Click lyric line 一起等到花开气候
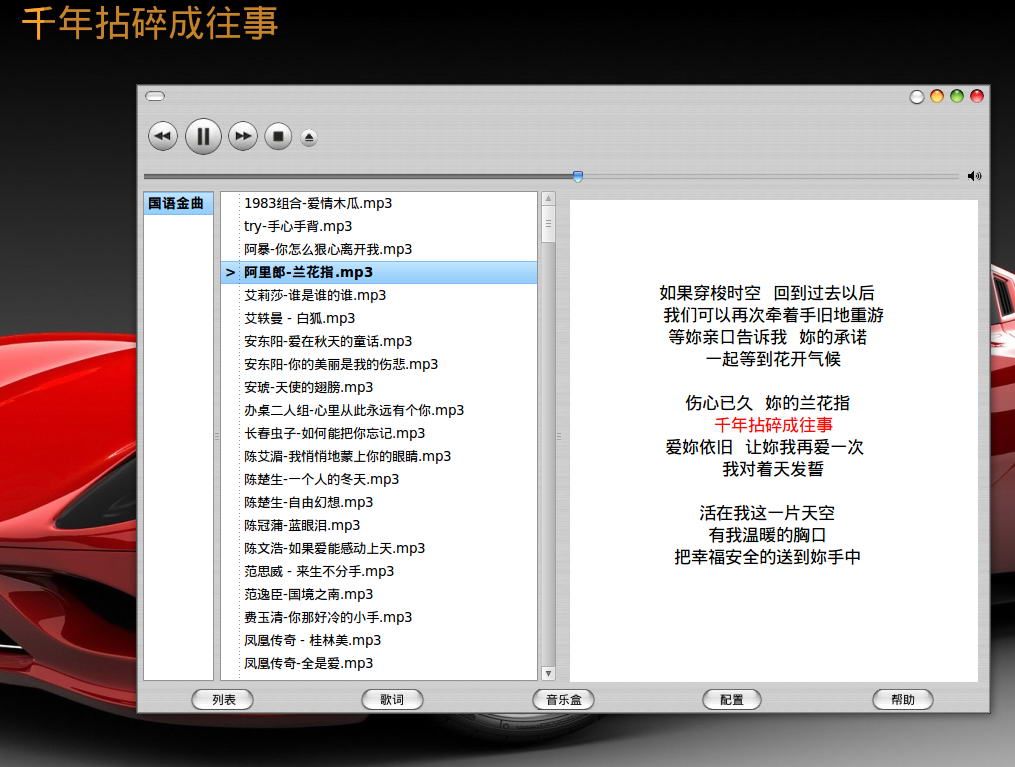Image resolution: width=1015 pixels, height=767 pixels. pyautogui.click(x=774, y=359)
